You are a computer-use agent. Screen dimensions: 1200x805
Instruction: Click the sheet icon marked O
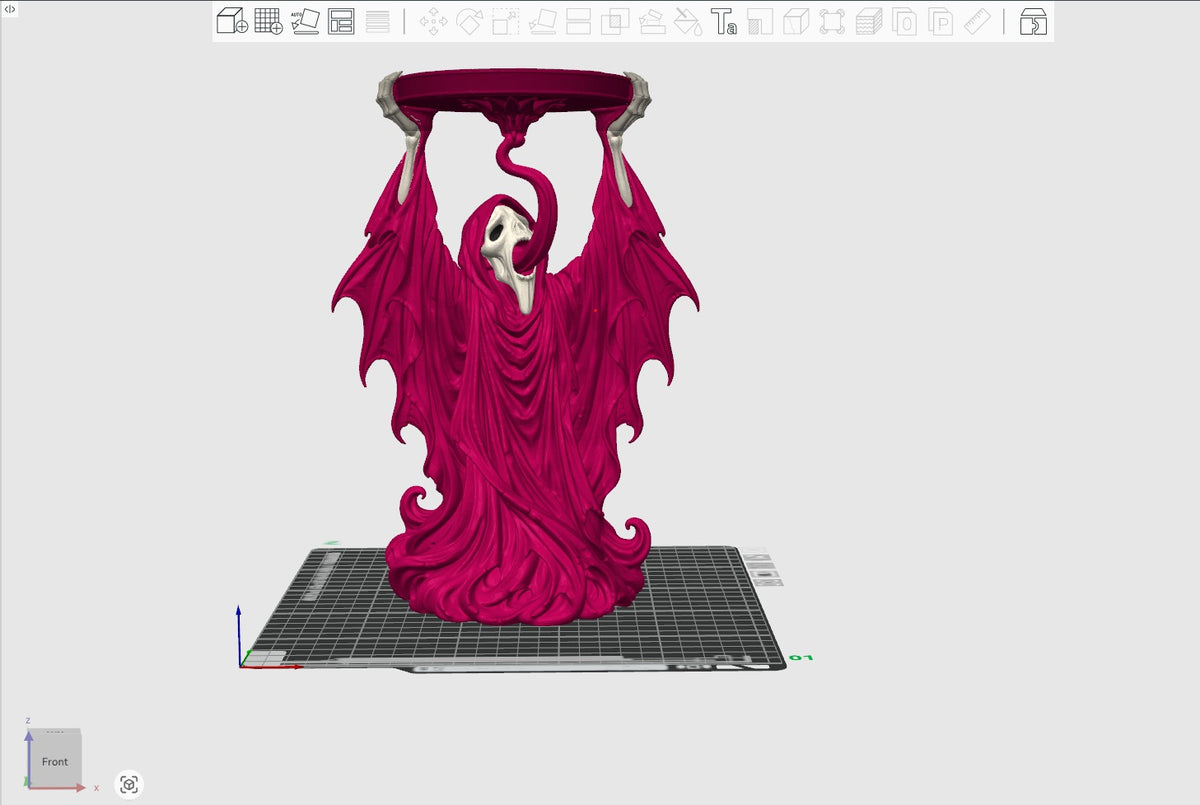[x=905, y=21]
